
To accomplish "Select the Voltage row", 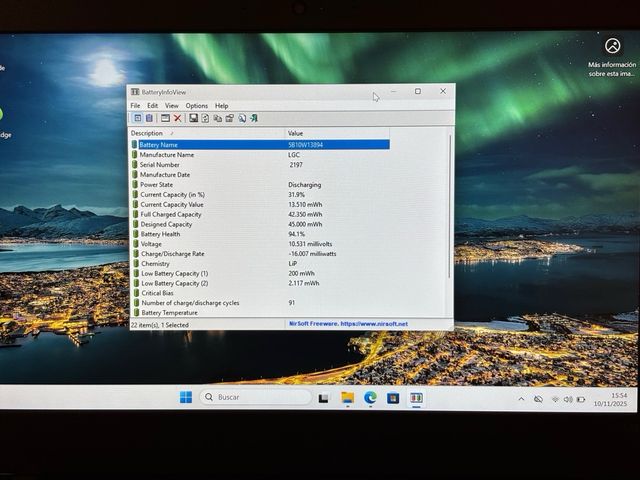I will (x=260, y=244).
